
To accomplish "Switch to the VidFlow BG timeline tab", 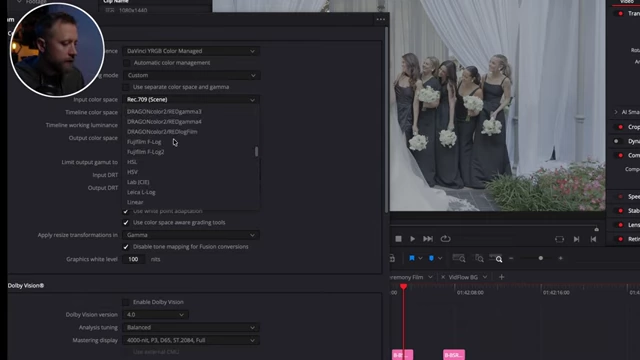I will (x=463, y=277).
